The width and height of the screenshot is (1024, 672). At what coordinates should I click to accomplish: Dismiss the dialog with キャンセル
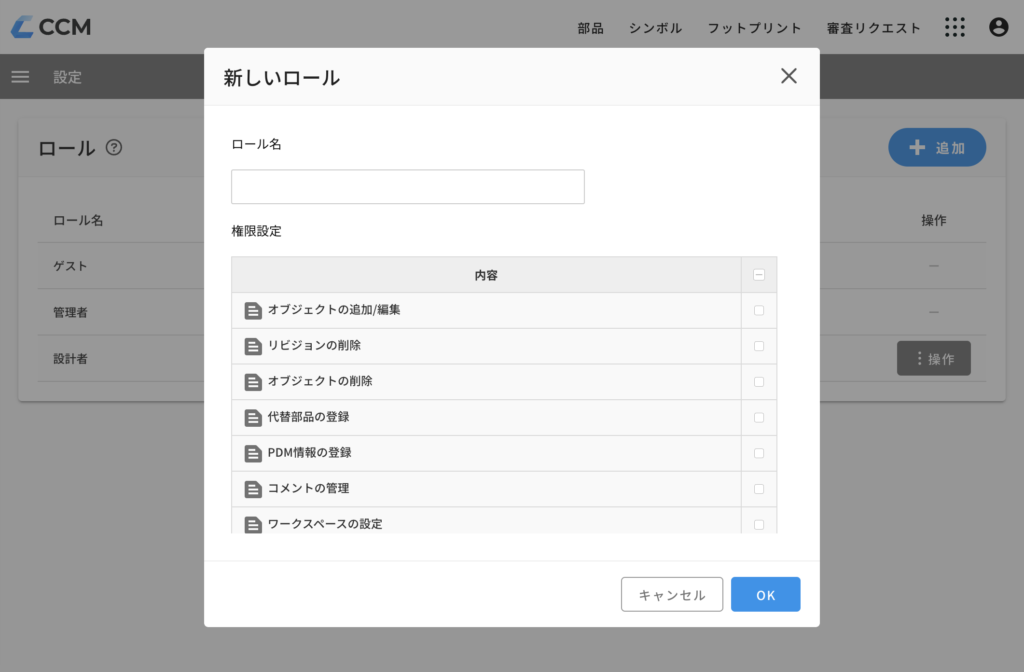click(x=672, y=594)
